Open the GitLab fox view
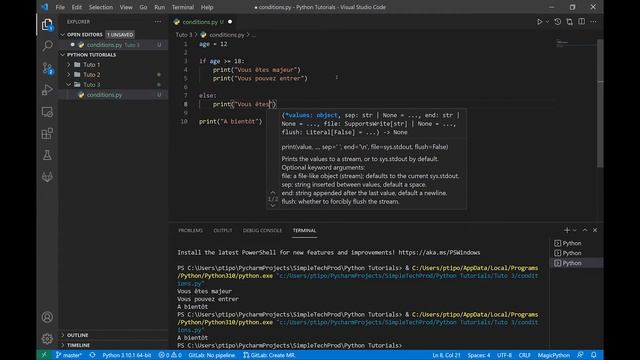 47,177
